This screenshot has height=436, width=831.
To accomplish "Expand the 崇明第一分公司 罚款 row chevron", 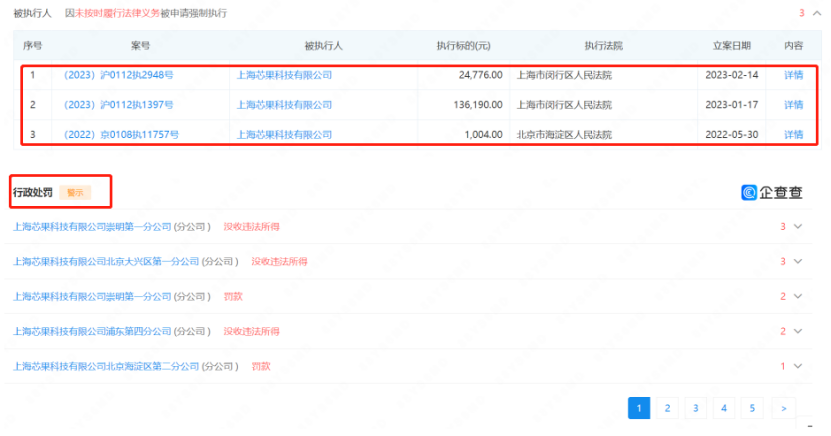I will pos(798,297).
